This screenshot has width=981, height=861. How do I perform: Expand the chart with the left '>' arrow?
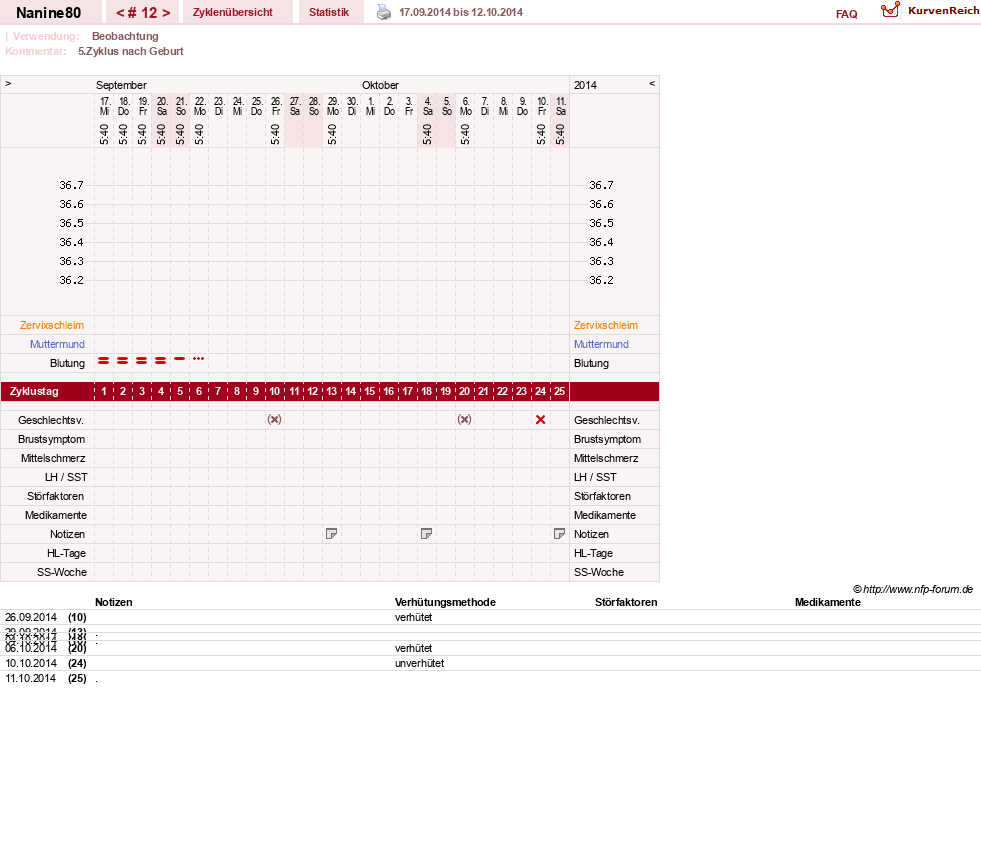click(x=8, y=83)
